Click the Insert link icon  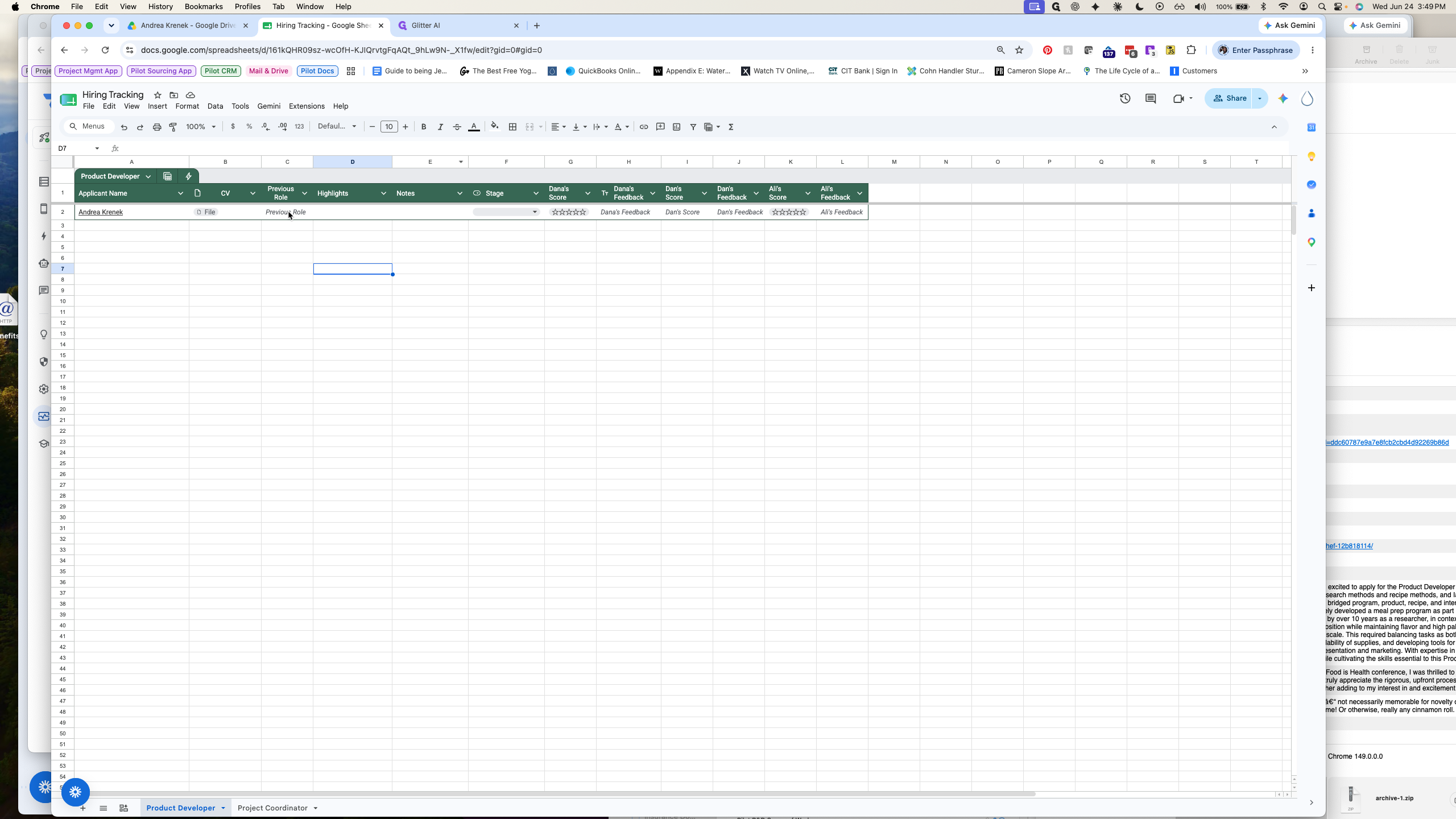point(644,127)
